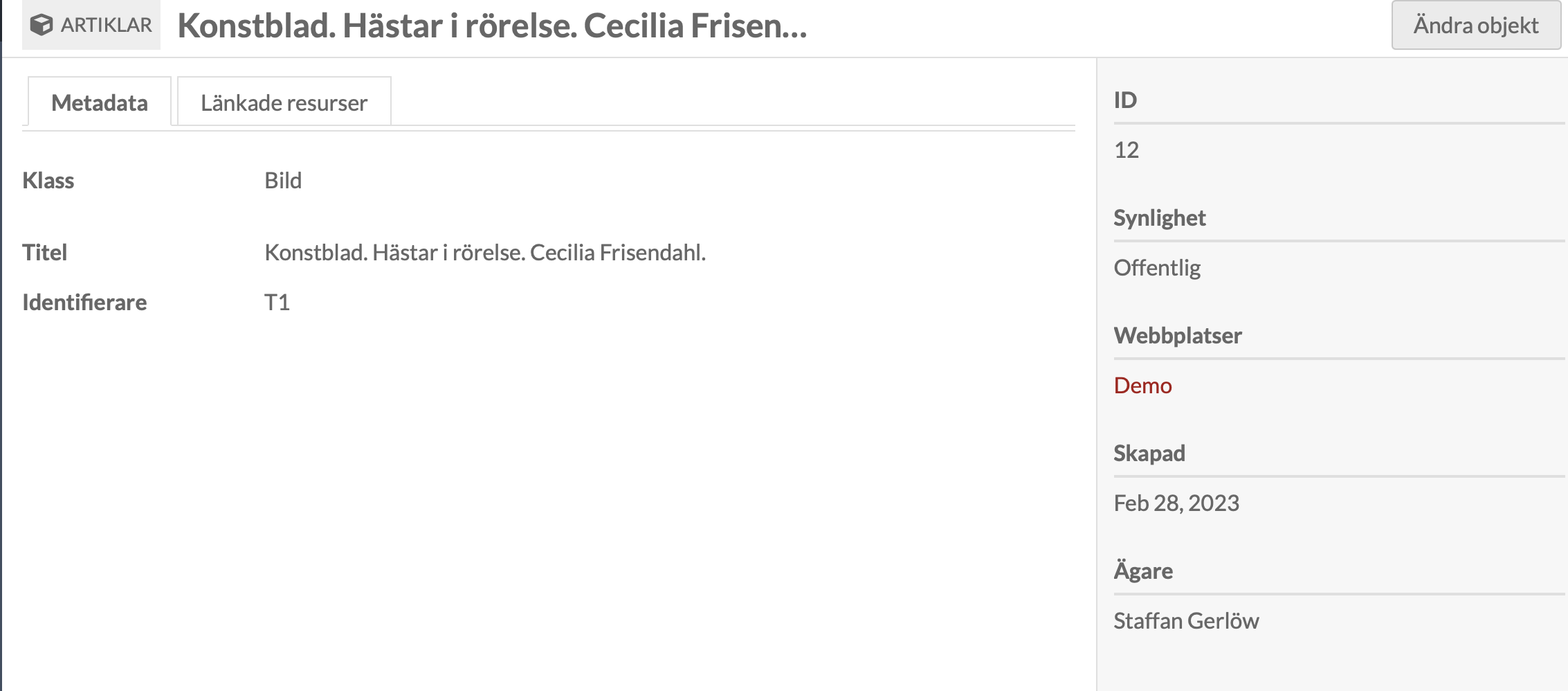
Task: Click the truncated page heading Konstblad
Action: [492, 26]
